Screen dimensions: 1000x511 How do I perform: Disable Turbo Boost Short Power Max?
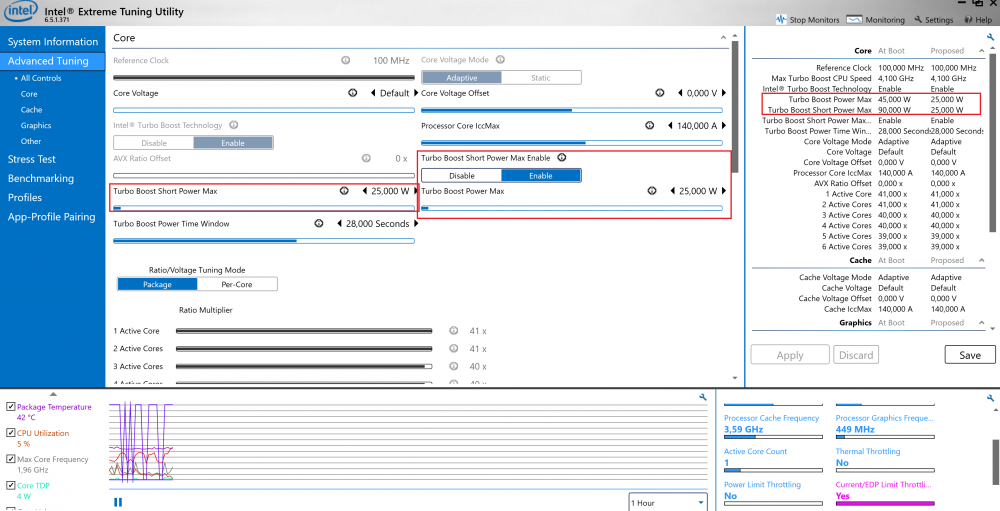pyautogui.click(x=461, y=175)
